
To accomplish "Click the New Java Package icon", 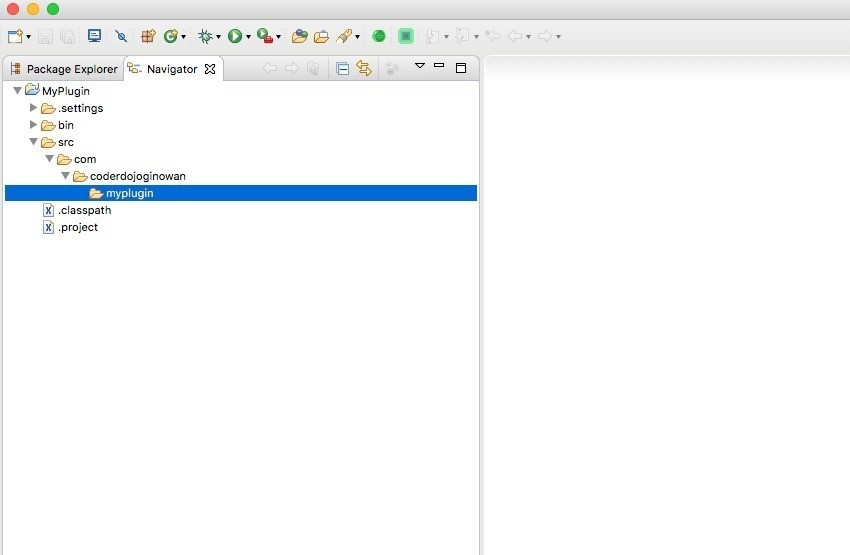I will pyautogui.click(x=148, y=36).
